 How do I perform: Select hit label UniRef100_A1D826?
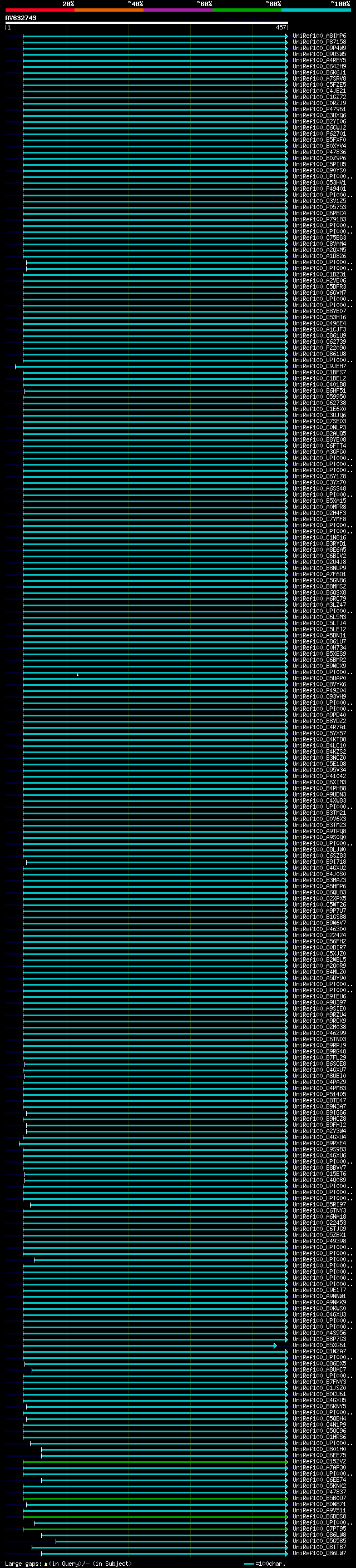319,256
